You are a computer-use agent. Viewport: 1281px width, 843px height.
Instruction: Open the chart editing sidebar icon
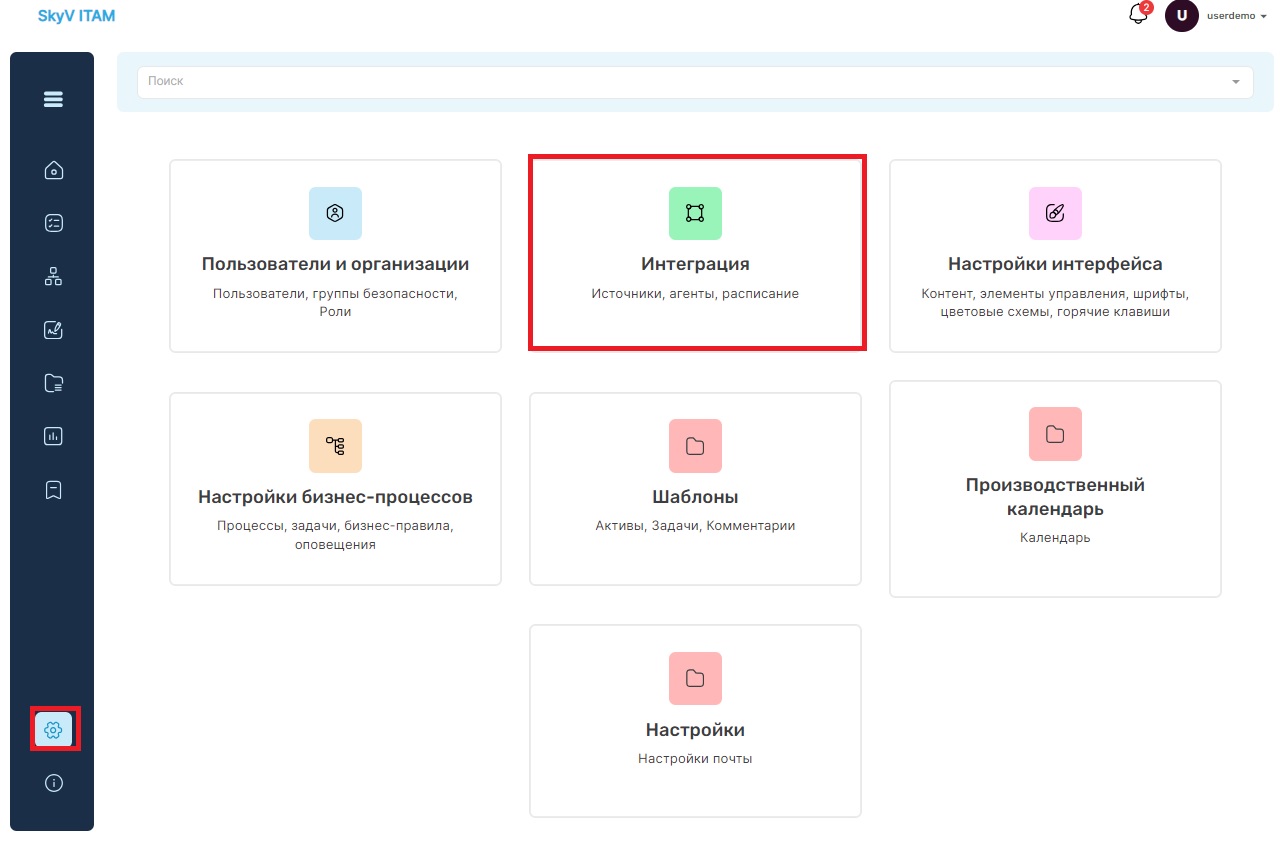[54, 329]
